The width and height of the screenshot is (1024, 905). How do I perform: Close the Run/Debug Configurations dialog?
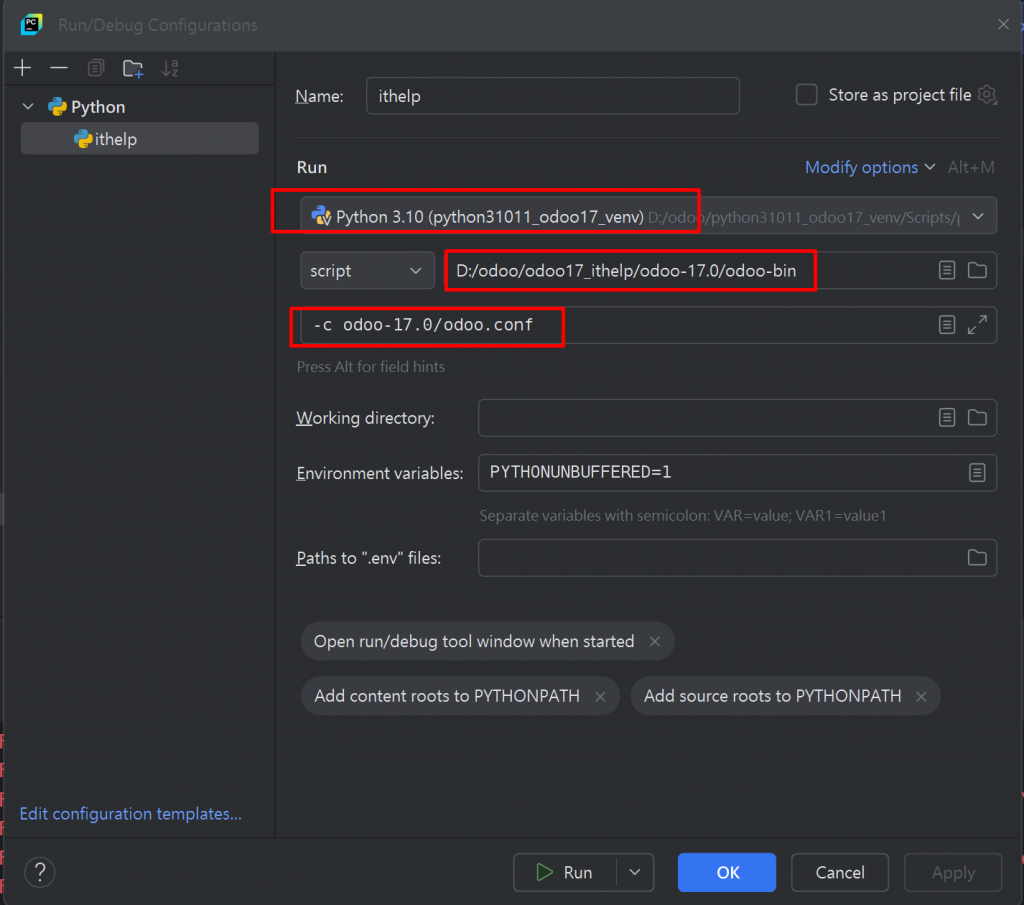coord(1003,25)
